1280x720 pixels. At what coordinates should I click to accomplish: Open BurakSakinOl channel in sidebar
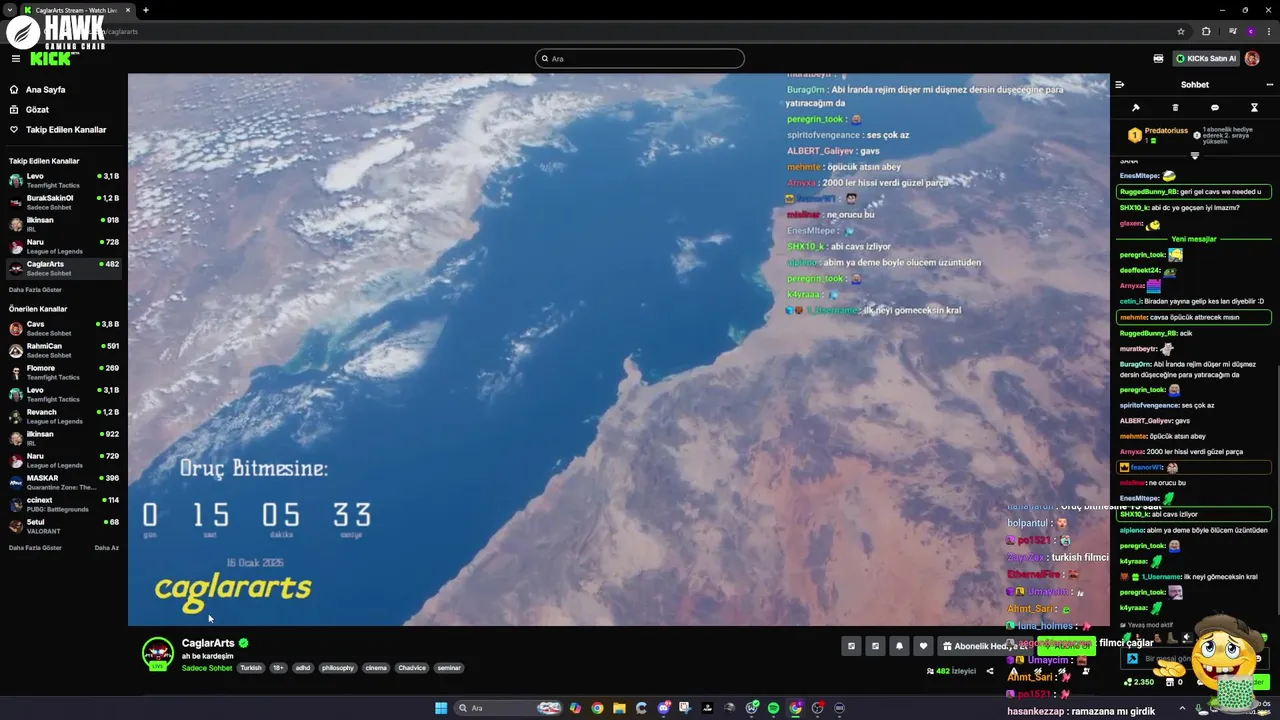64,202
